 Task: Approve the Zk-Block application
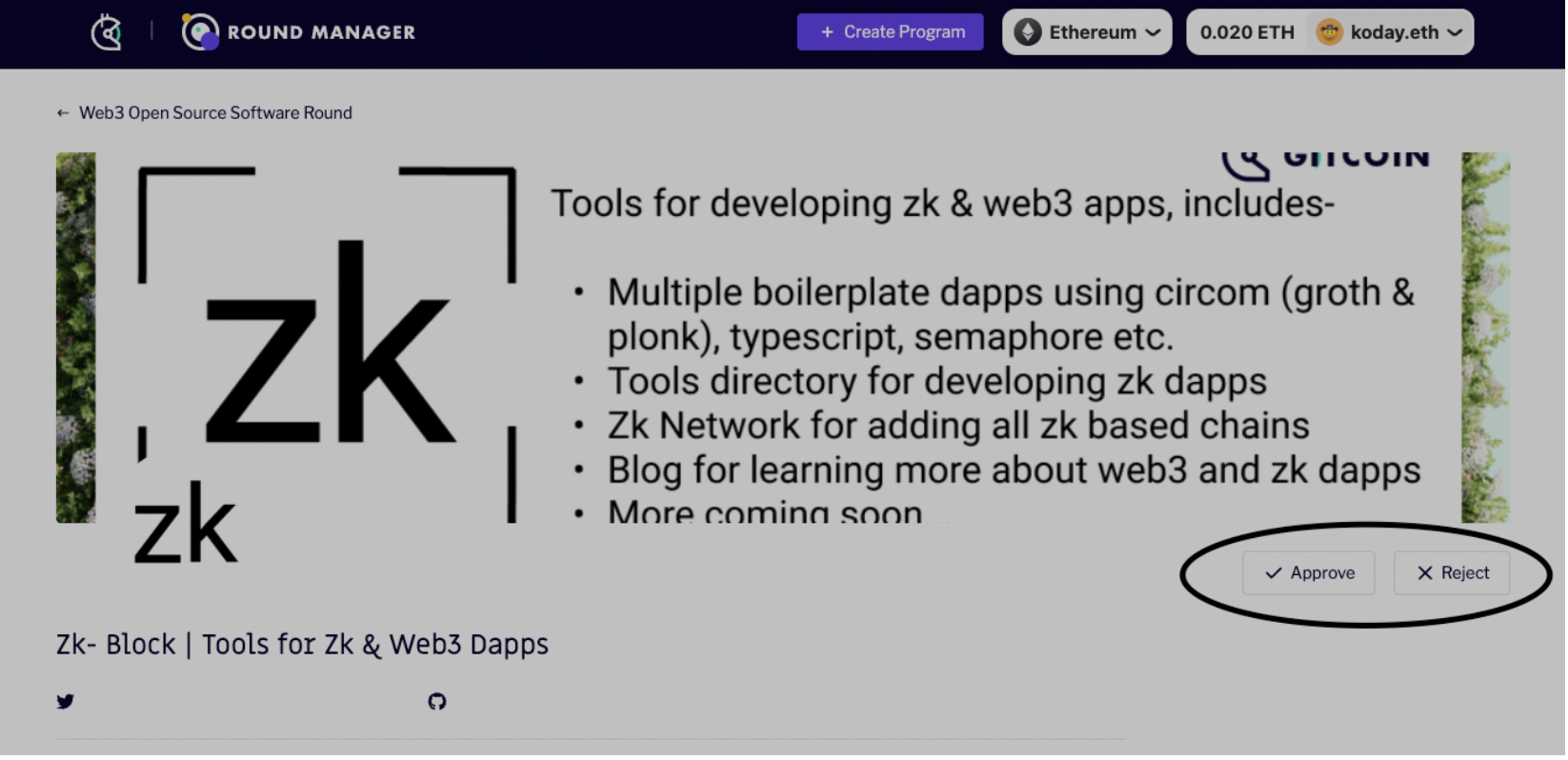1309,573
